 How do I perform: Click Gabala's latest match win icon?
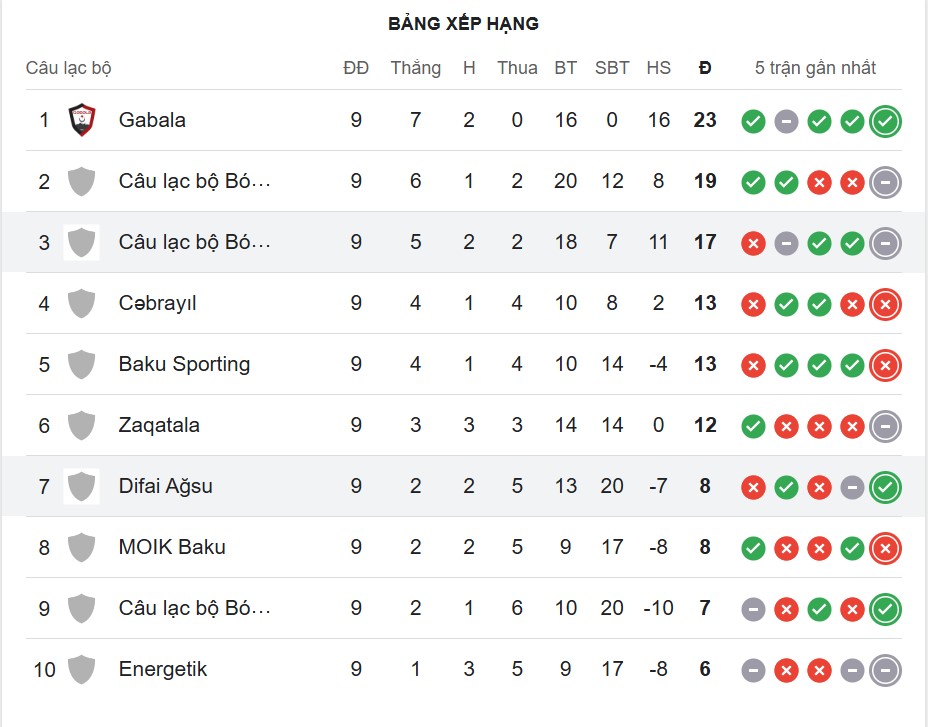[x=885, y=122]
